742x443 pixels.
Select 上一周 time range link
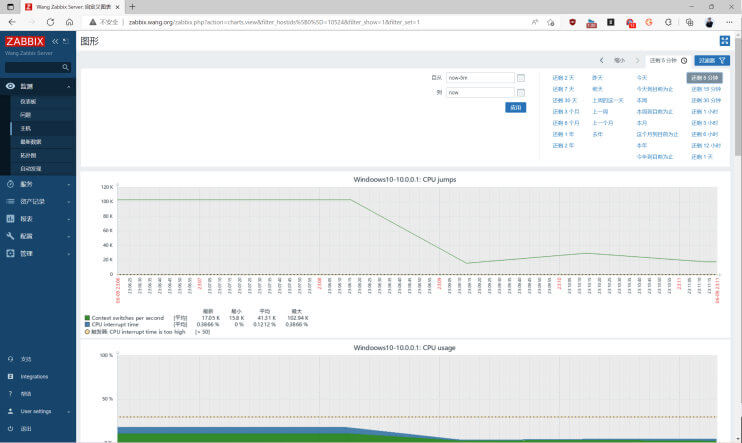[600, 112]
